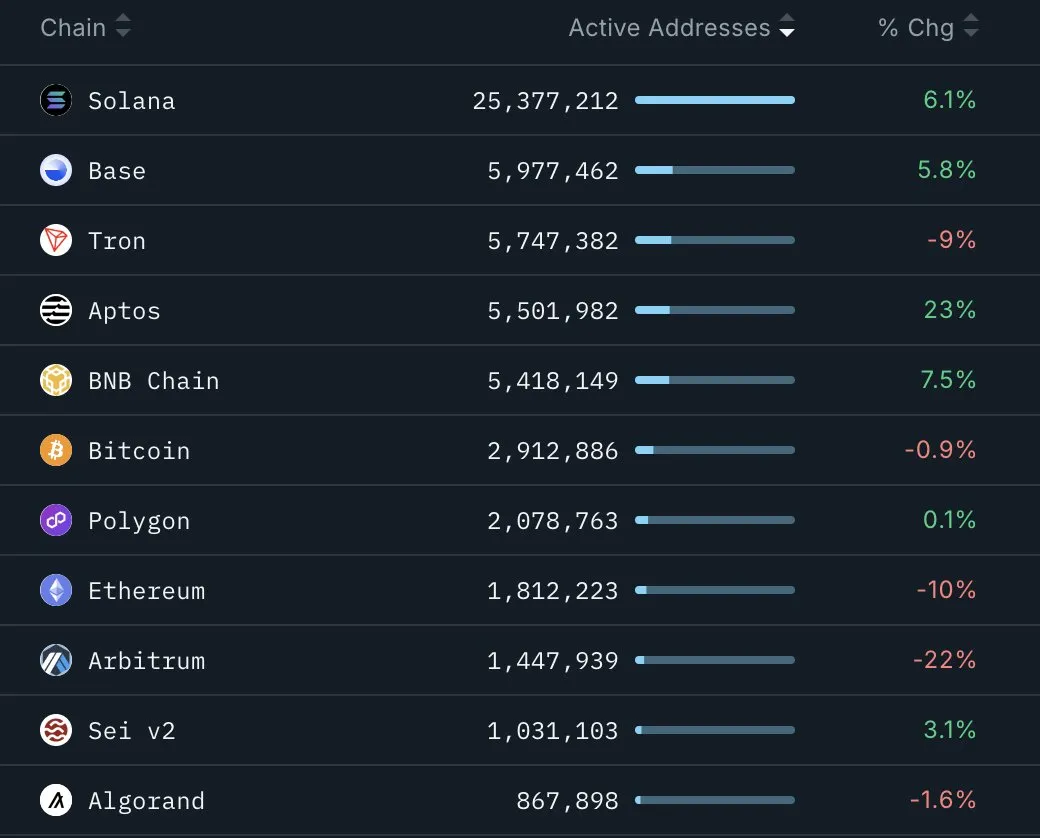Select value 867,898 for Algorand
The width and height of the screenshot is (1040, 838).
pyautogui.click(x=567, y=801)
